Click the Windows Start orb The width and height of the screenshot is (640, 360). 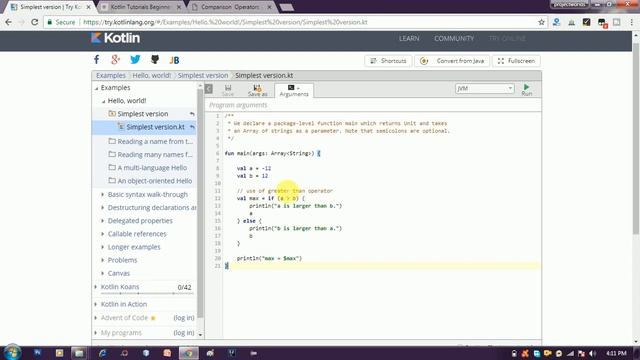click(12, 353)
